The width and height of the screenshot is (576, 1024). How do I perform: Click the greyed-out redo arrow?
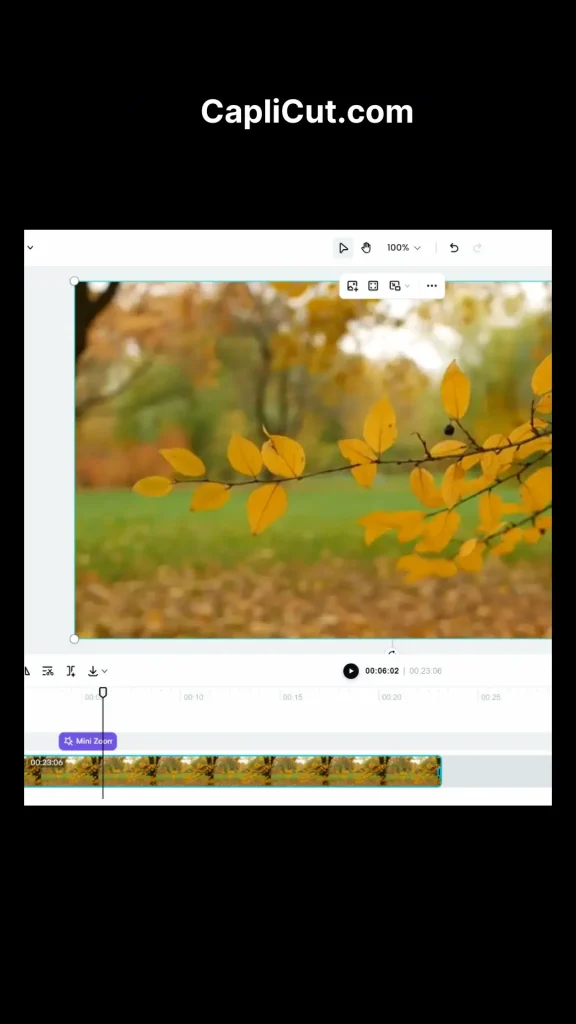point(477,248)
